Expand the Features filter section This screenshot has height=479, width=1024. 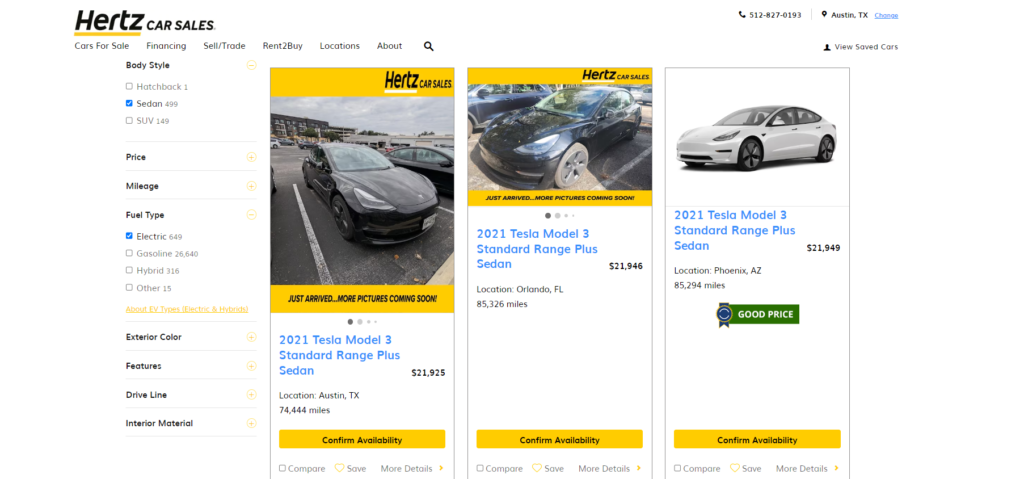pos(251,366)
